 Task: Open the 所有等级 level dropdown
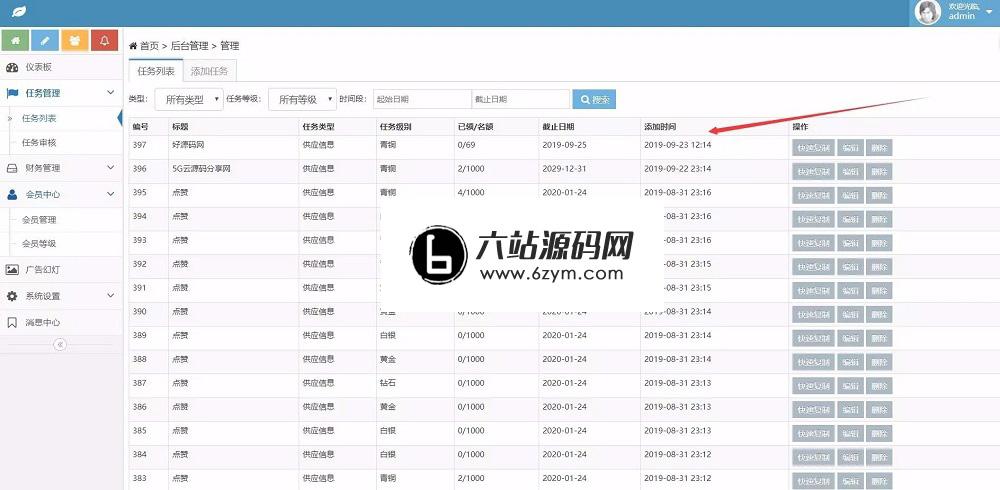pyautogui.click(x=302, y=99)
